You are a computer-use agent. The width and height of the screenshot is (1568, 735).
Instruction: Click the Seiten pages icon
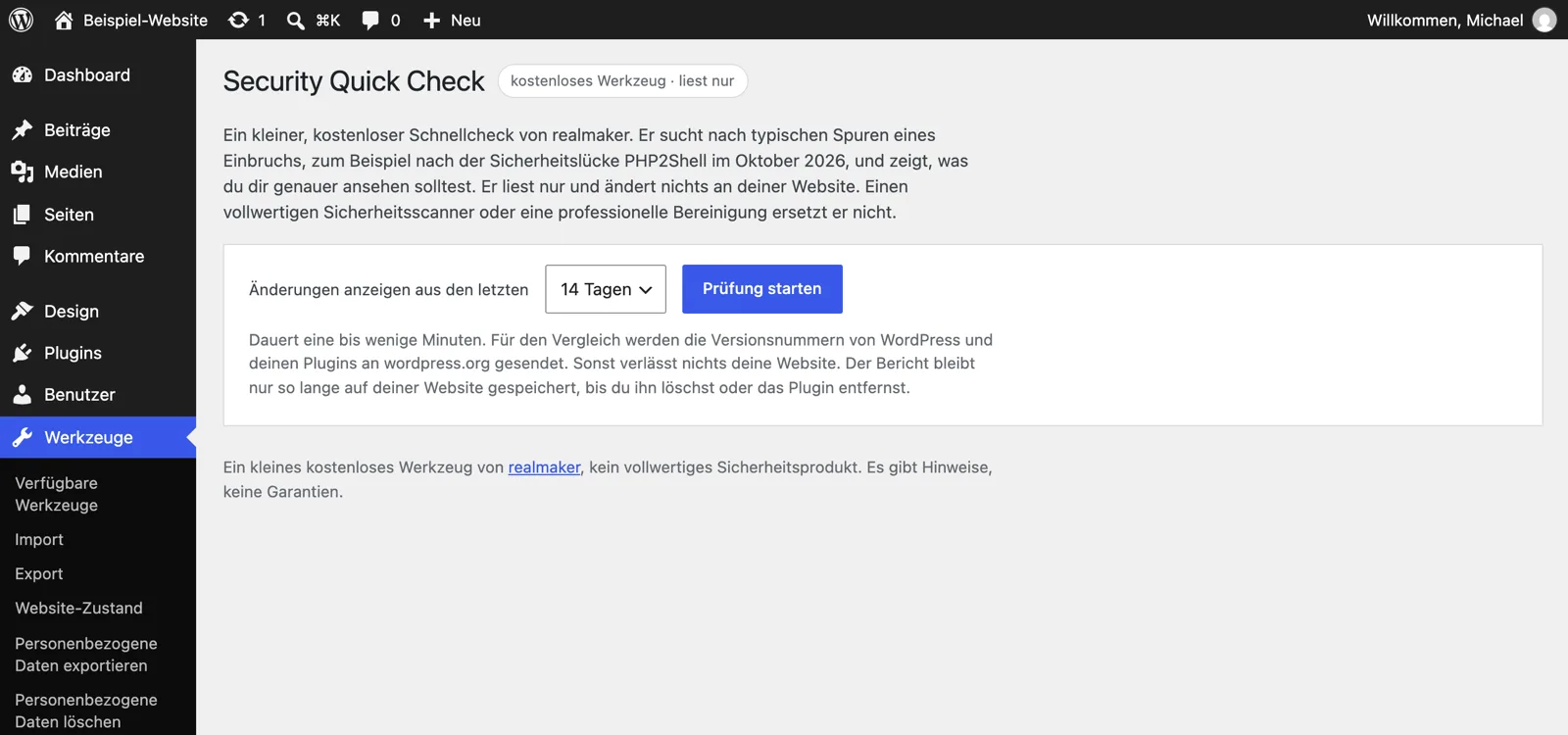pyautogui.click(x=23, y=215)
